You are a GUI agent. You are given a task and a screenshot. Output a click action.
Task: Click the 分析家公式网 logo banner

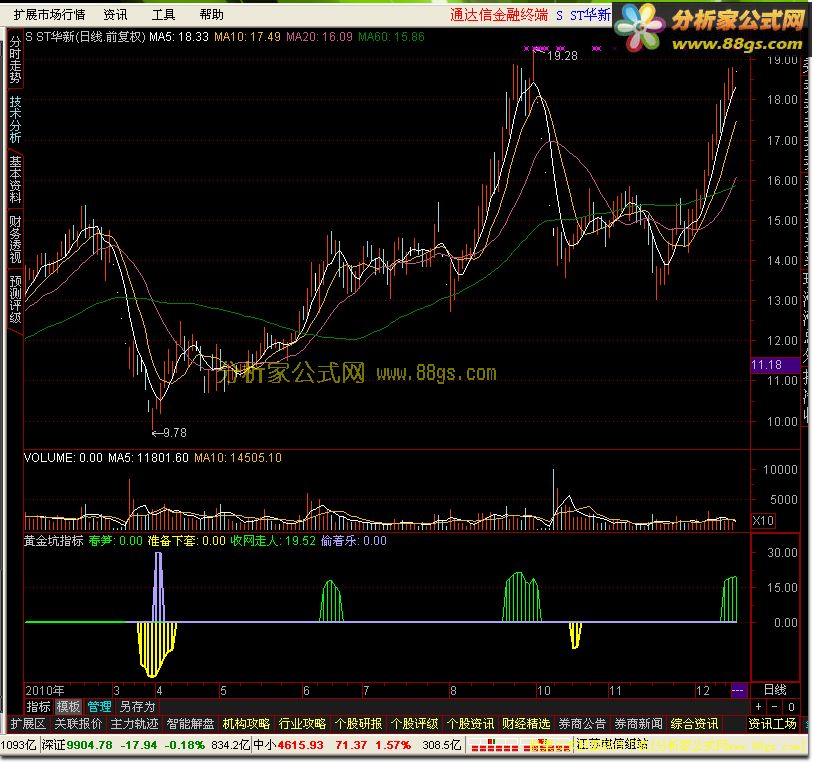coord(713,29)
